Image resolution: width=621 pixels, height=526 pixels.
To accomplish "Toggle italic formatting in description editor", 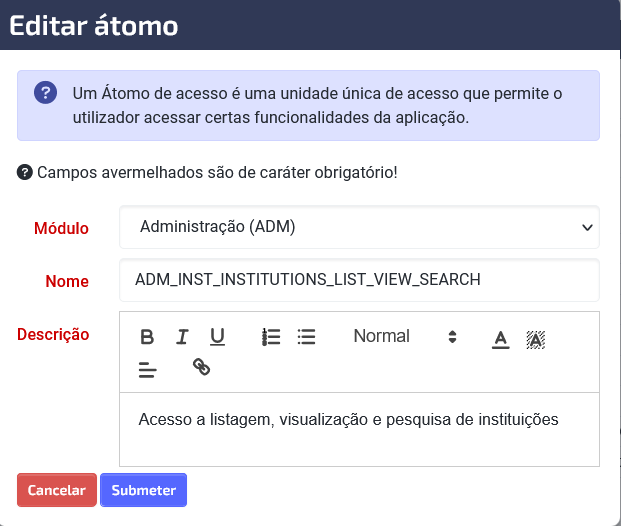I will pos(182,337).
